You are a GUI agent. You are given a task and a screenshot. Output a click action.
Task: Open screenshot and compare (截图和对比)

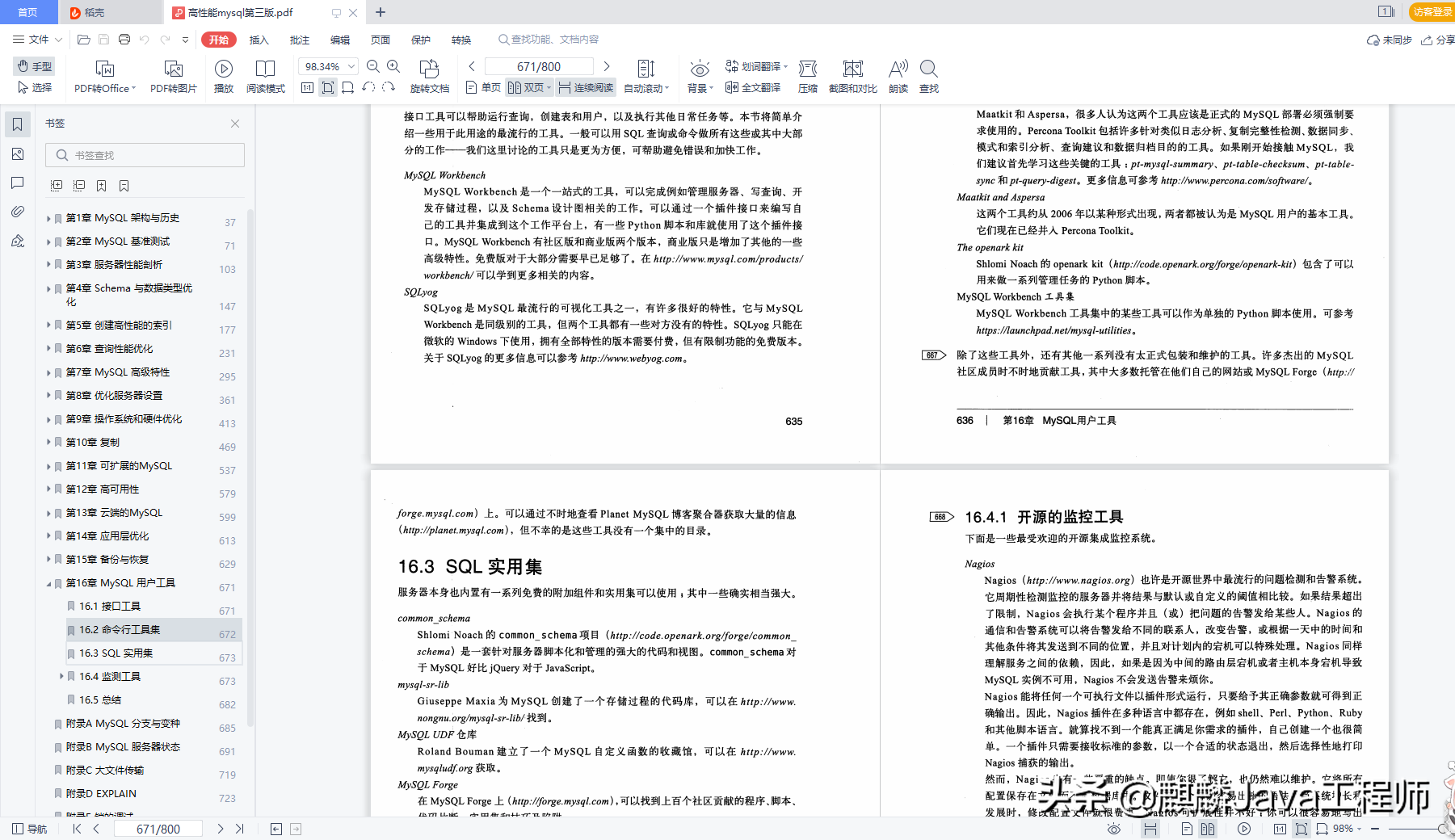pyautogui.click(x=853, y=77)
